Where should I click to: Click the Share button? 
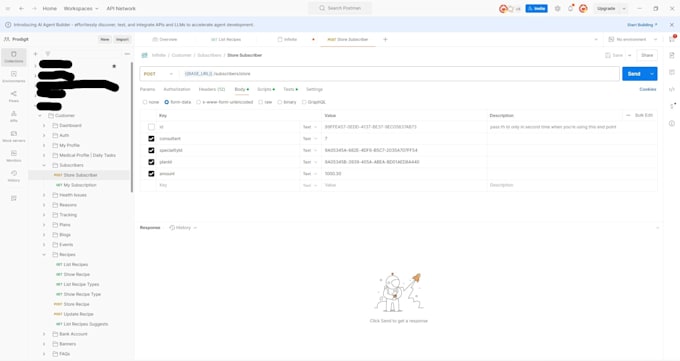[x=647, y=55]
